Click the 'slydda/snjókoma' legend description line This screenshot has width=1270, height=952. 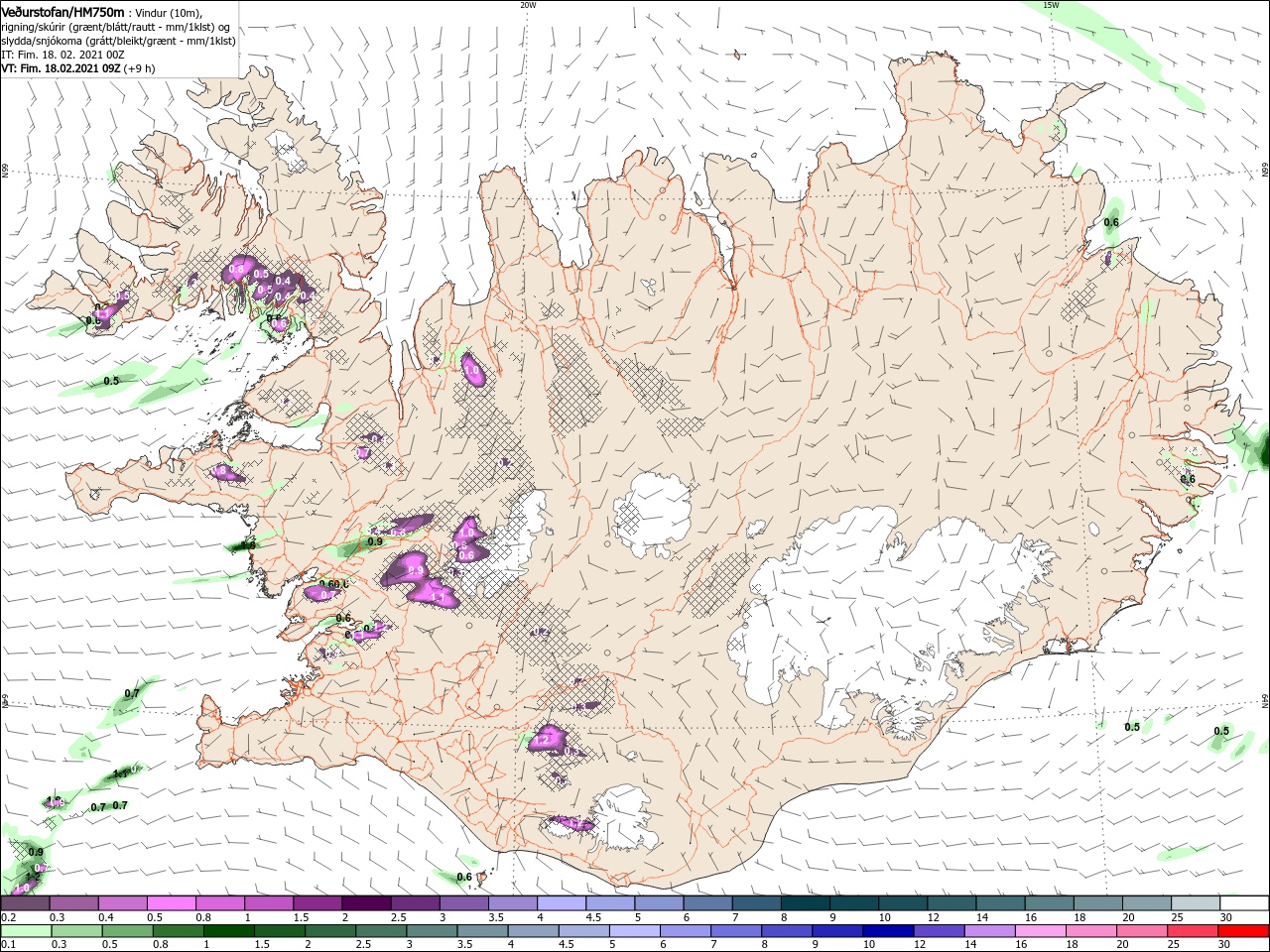tap(118, 41)
